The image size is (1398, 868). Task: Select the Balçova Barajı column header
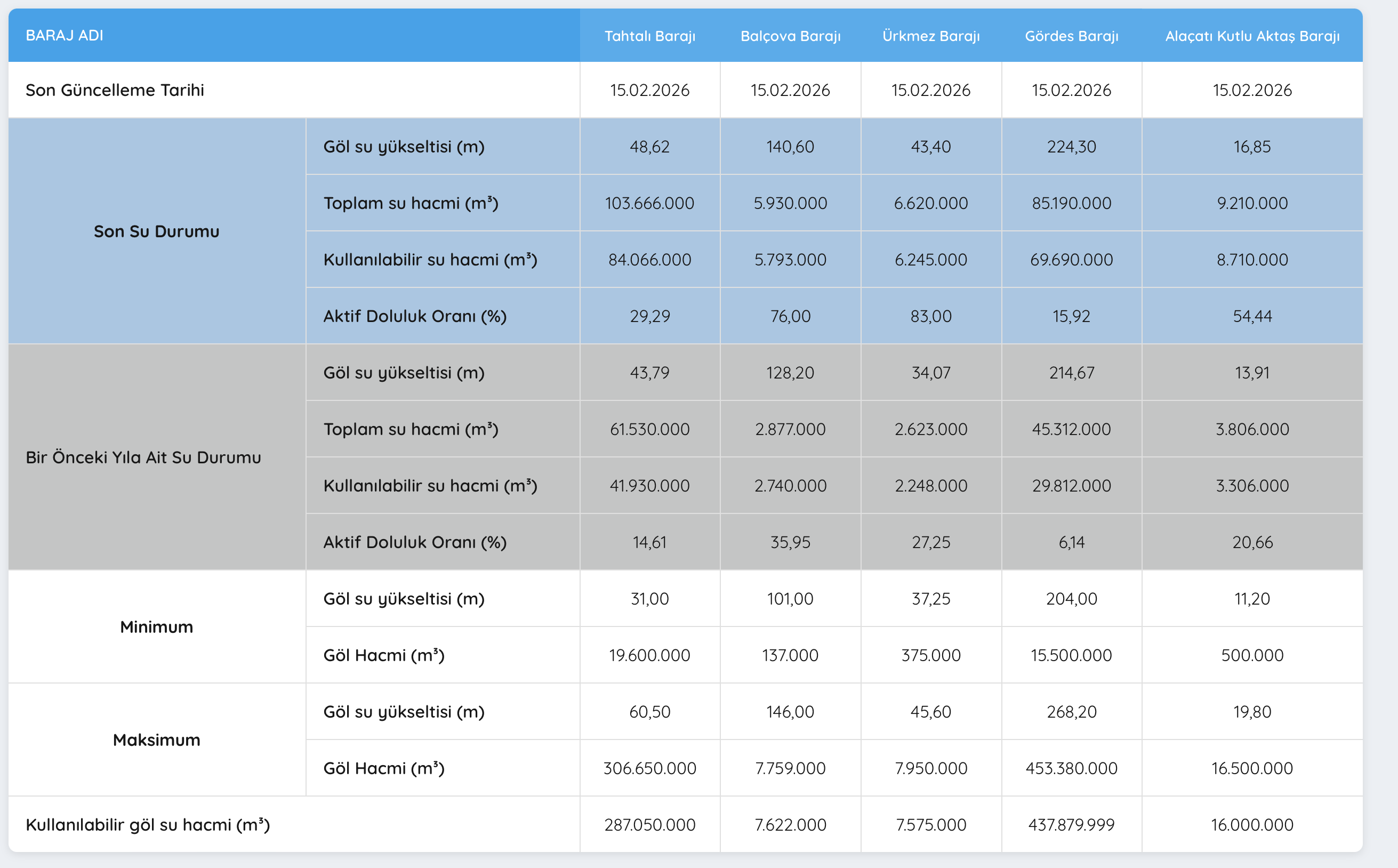[x=790, y=36]
